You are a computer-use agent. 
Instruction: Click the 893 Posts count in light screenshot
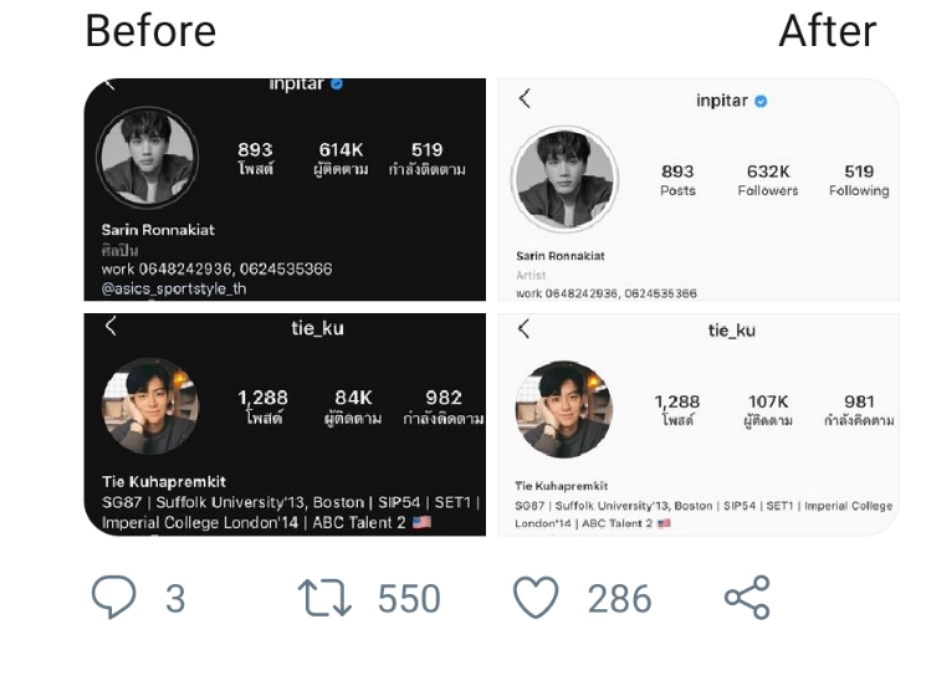pos(677,180)
